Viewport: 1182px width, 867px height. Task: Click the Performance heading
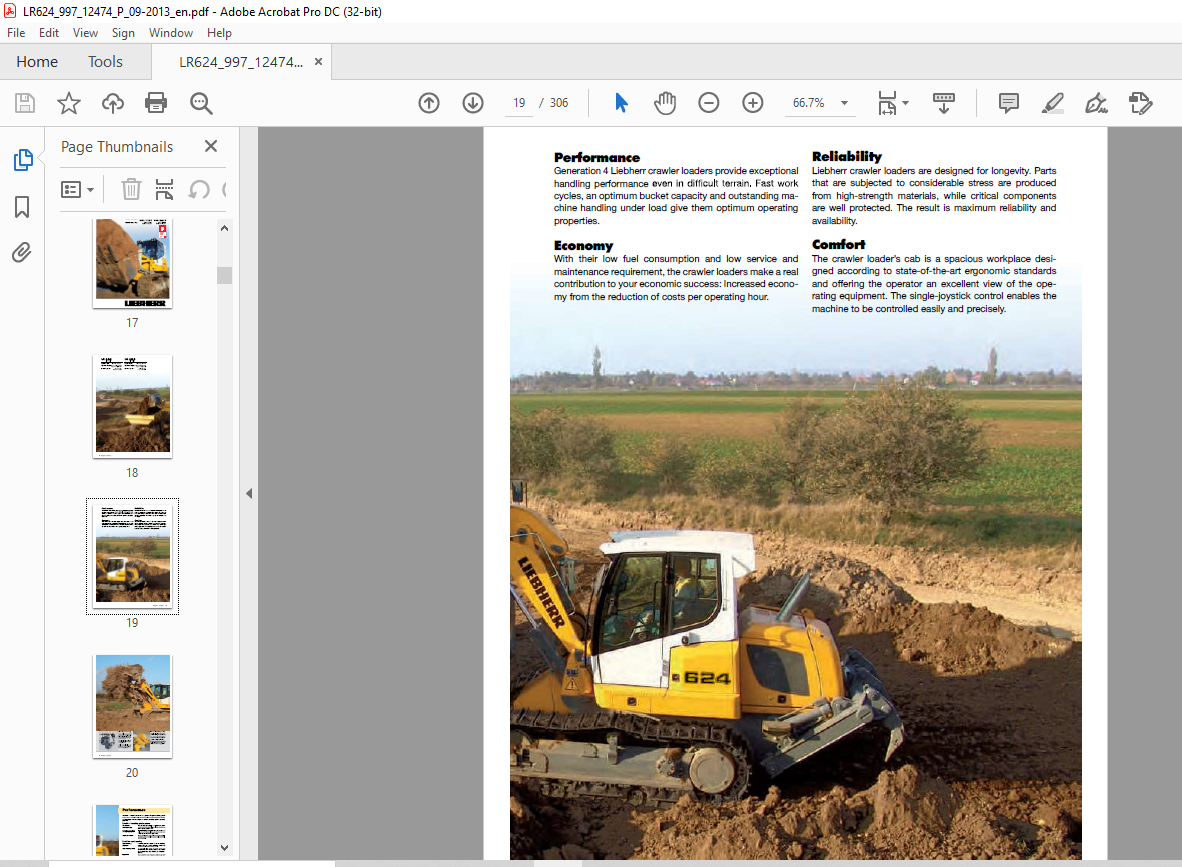click(597, 158)
